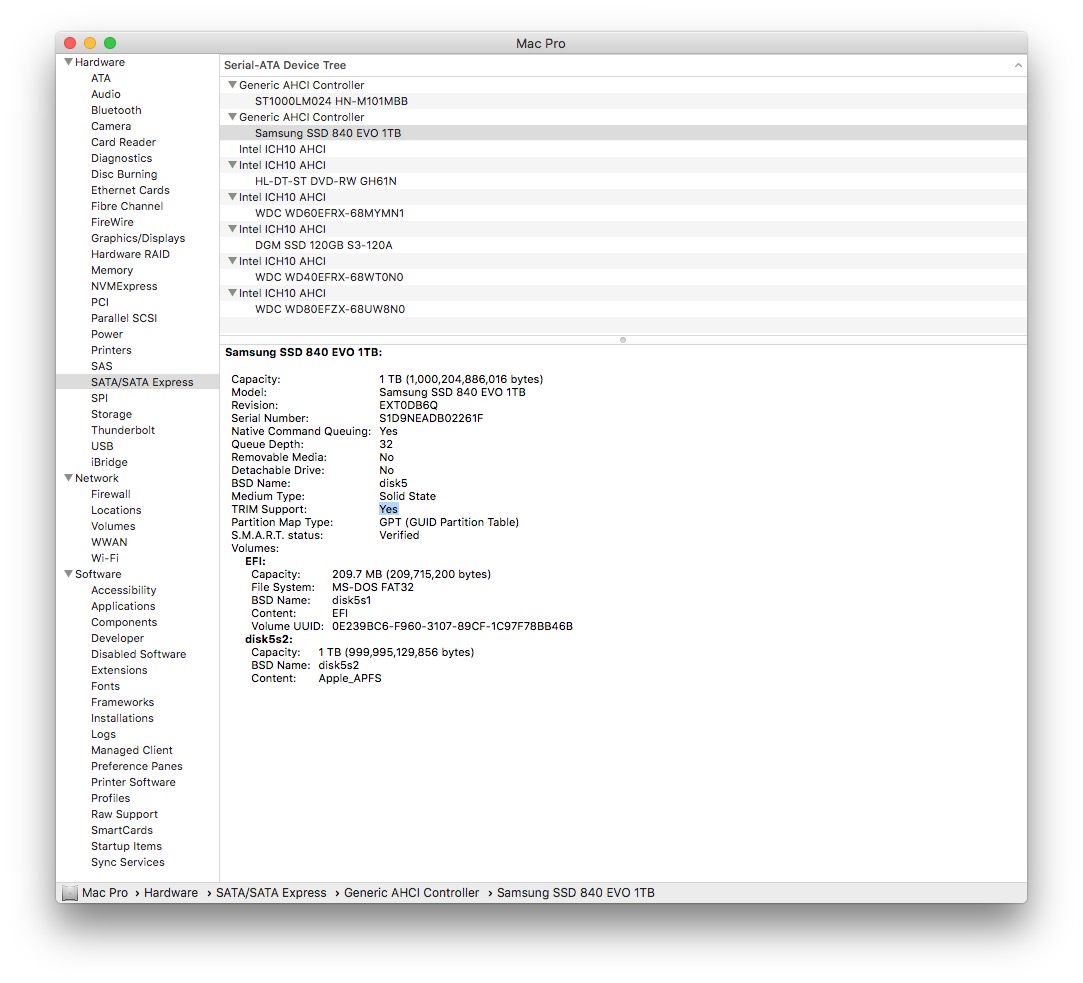Show Power information

pos(107,334)
